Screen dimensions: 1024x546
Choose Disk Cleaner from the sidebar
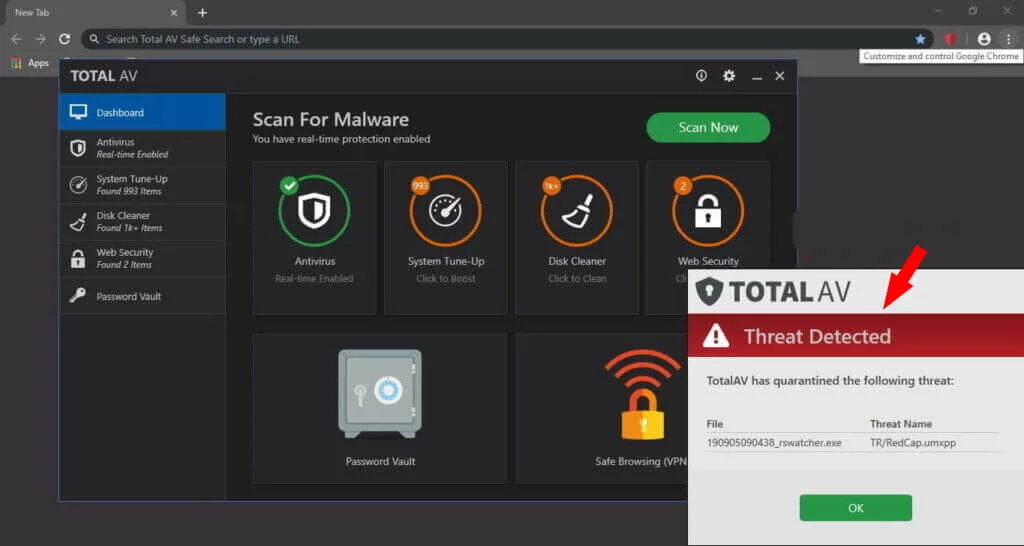(142, 221)
